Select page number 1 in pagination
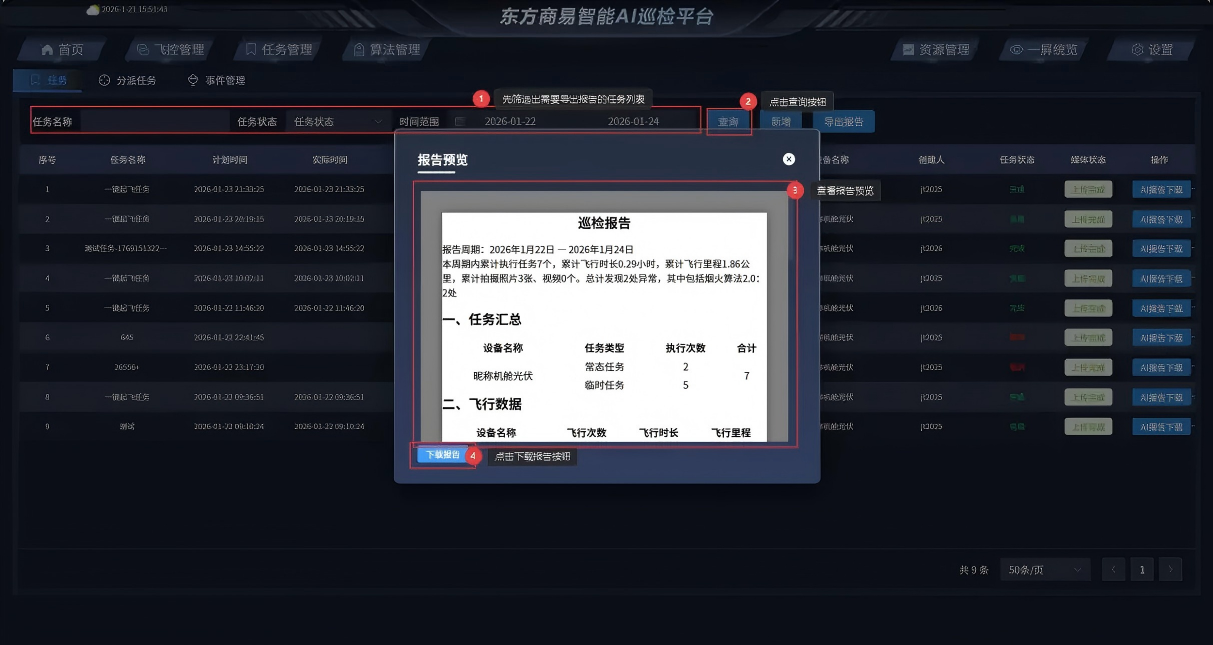This screenshot has height=645, width=1213. pos(1142,569)
